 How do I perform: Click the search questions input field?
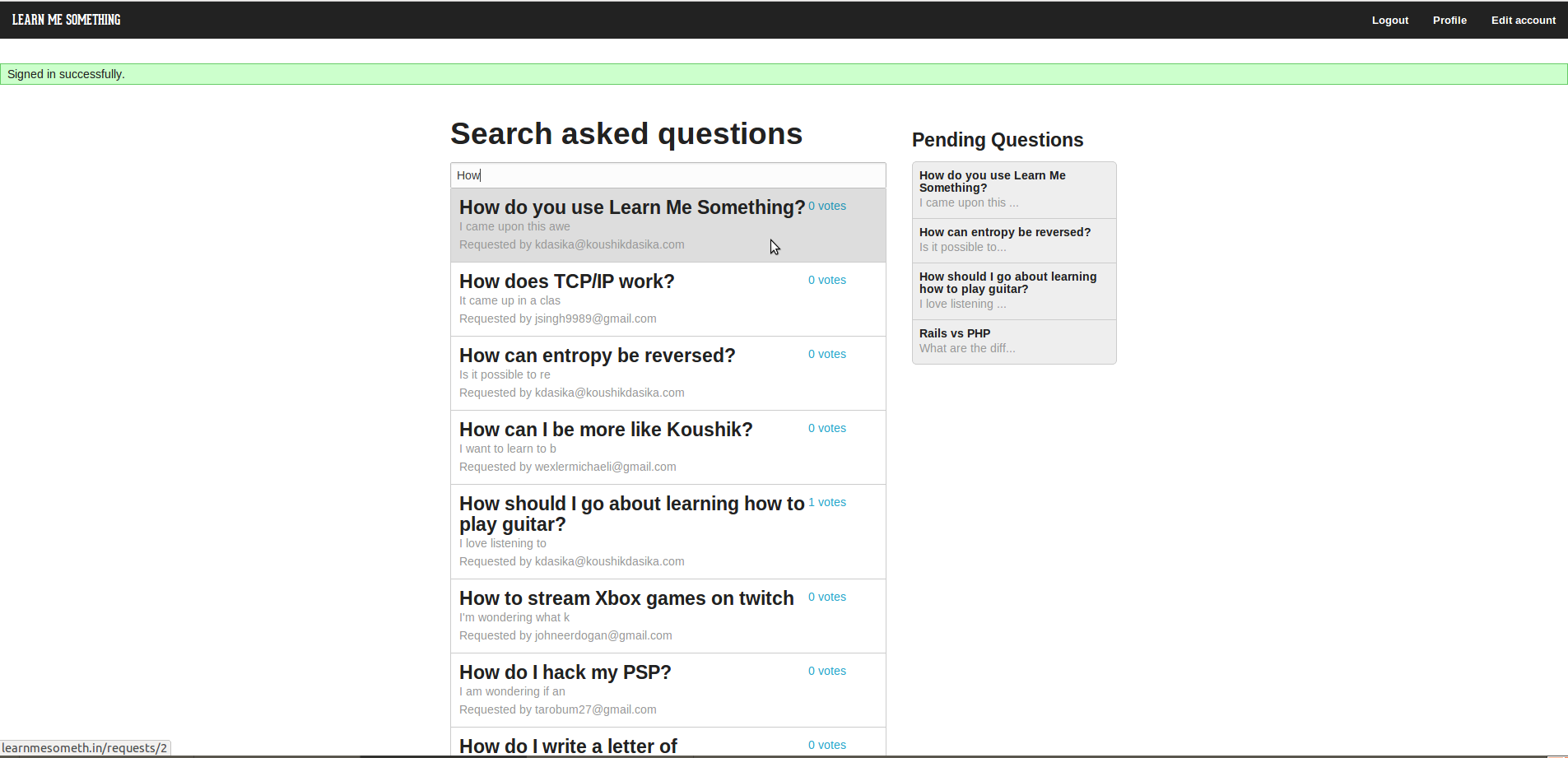coord(668,175)
